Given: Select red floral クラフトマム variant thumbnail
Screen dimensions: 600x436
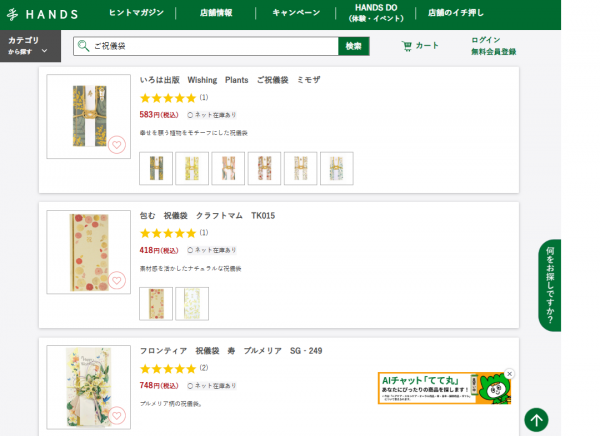Looking at the screenshot, I should click(156, 304).
